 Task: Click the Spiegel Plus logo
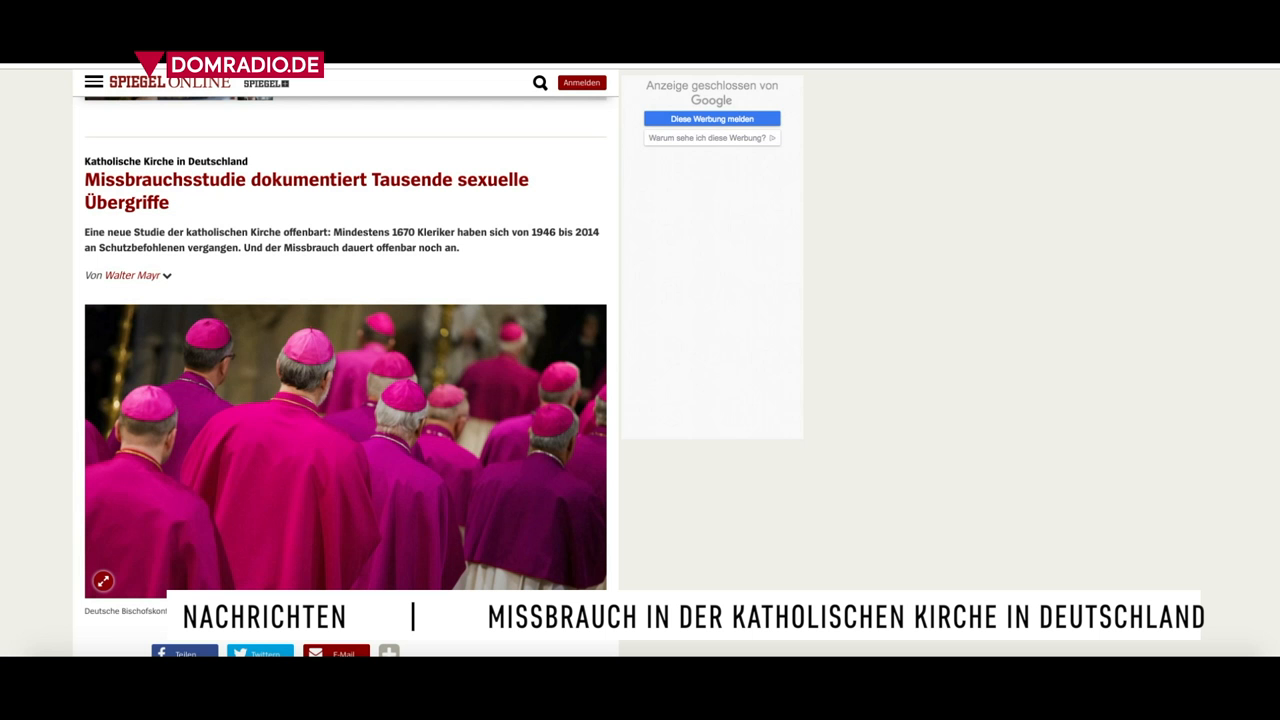pyautogui.click(x=266, y=84)
